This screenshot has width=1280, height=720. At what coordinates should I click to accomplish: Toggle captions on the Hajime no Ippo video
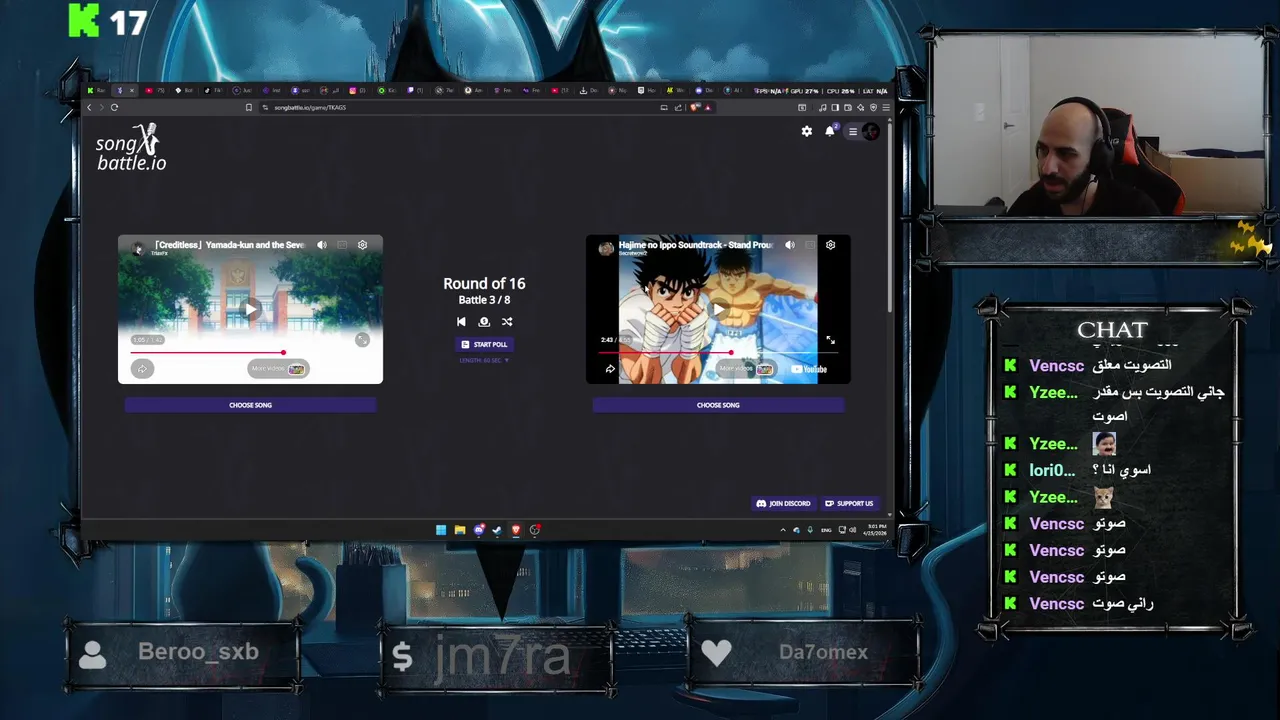[810, 245]
